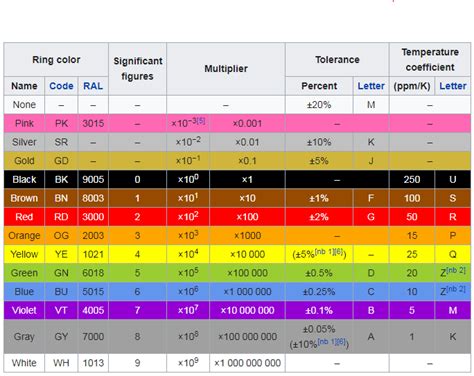Click the 'Silver' color name cell
The height and width of the screenshot is (376, 474).
24,142
